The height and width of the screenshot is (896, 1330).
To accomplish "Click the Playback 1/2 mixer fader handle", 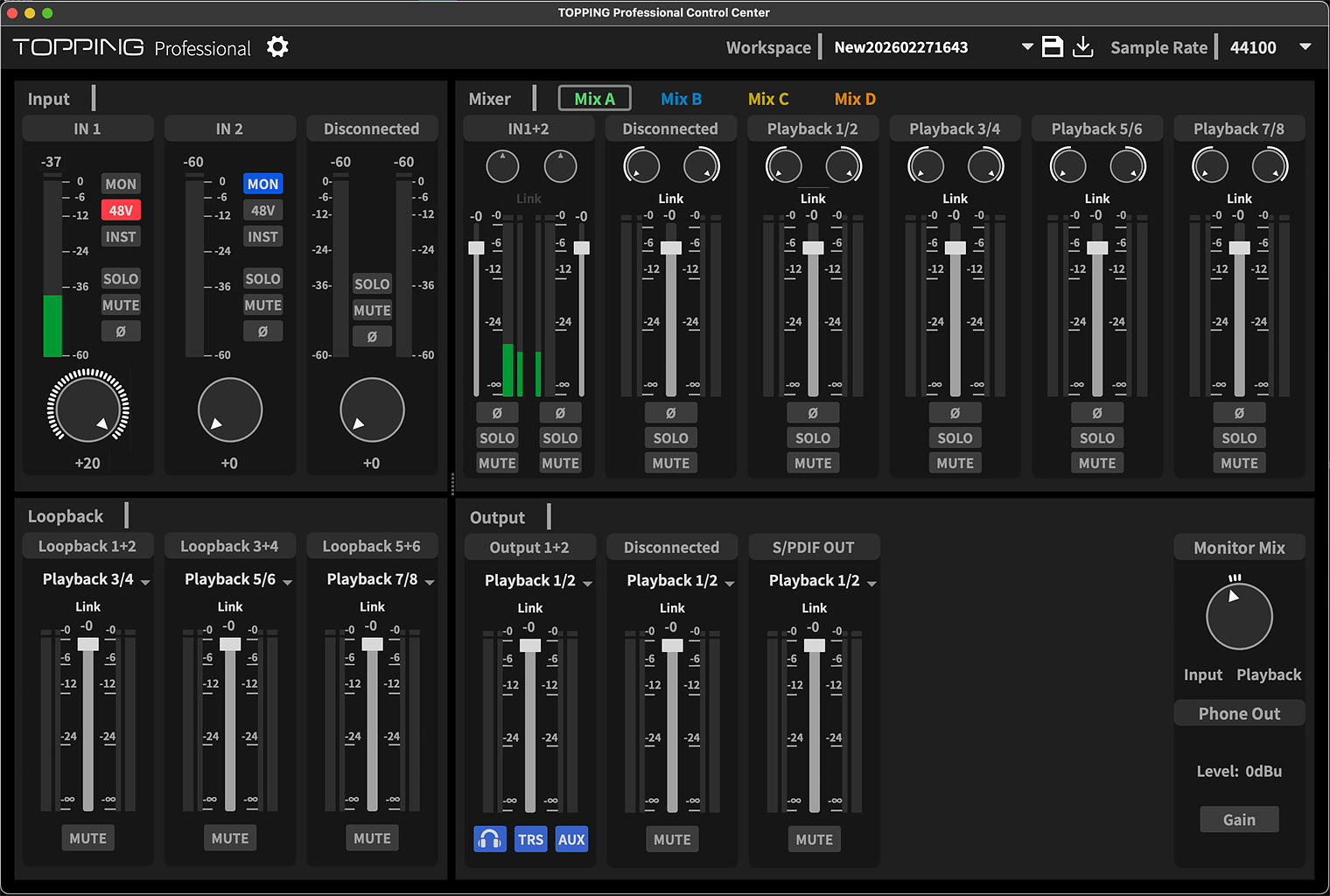I will coord(813,248).
